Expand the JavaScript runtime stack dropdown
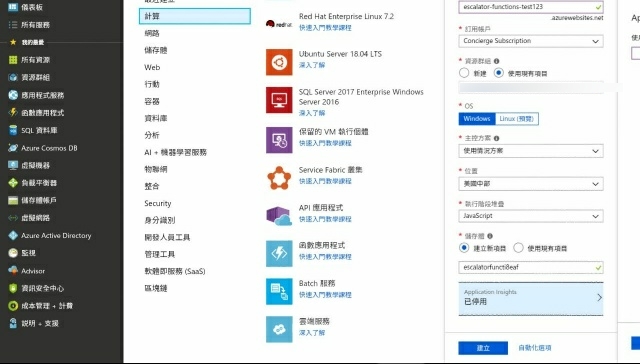The height and width of the screenshot is (364, 640). tap(531, 216)
